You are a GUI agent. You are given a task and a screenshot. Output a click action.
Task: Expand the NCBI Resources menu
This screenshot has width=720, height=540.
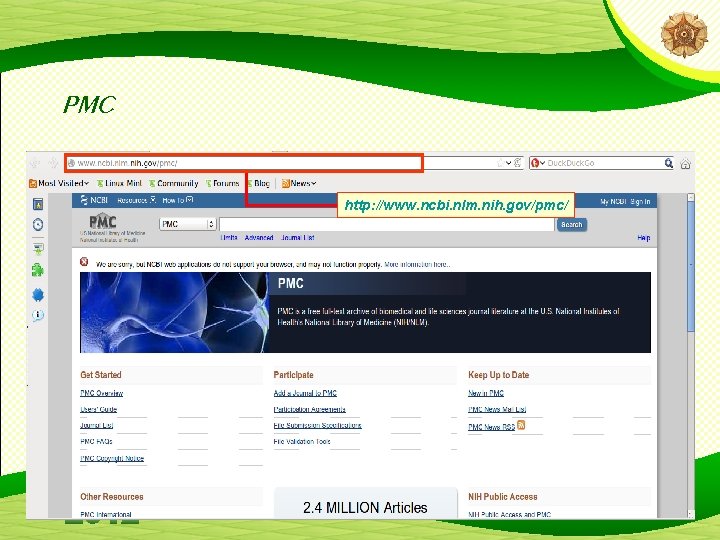point(136,200)
